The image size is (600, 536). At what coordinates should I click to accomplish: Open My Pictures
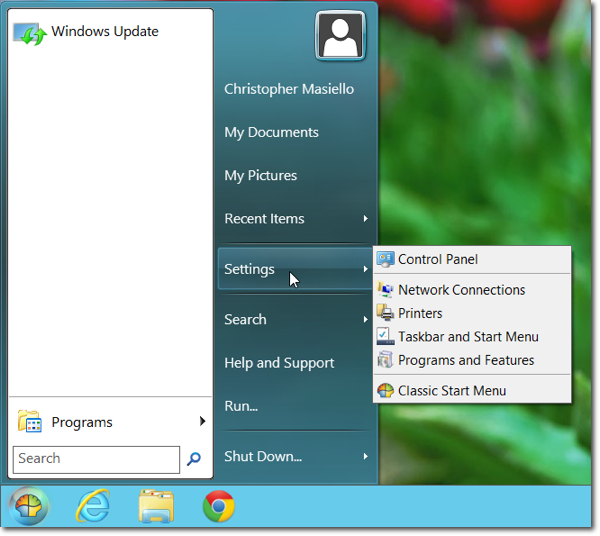261,176
